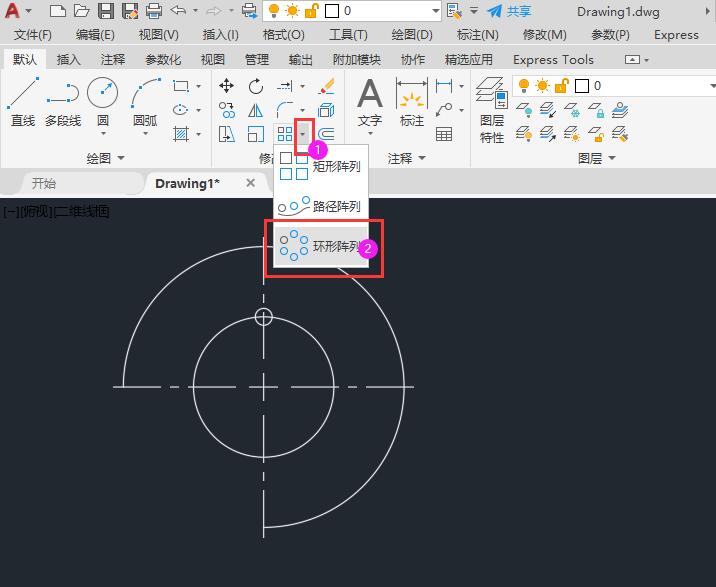Click the Table icon in annotation panel
The height and width of the screenshot is (587, 716).
tap(444, 134)
